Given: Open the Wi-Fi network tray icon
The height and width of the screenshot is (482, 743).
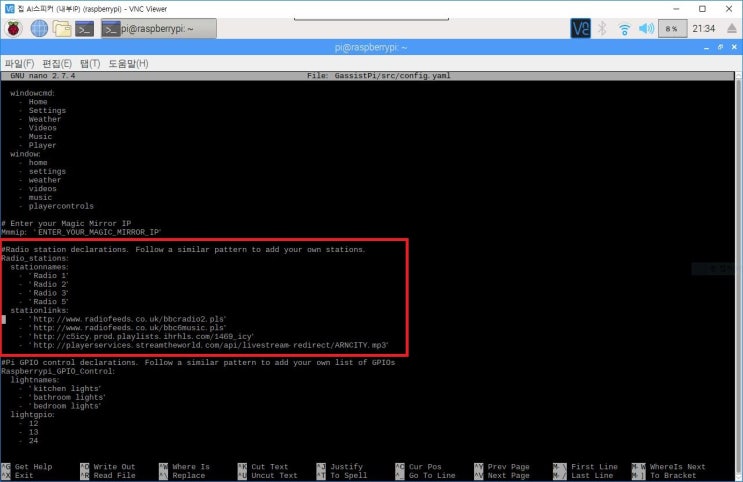Looking at the screenshot, I should tap(624, 29).
